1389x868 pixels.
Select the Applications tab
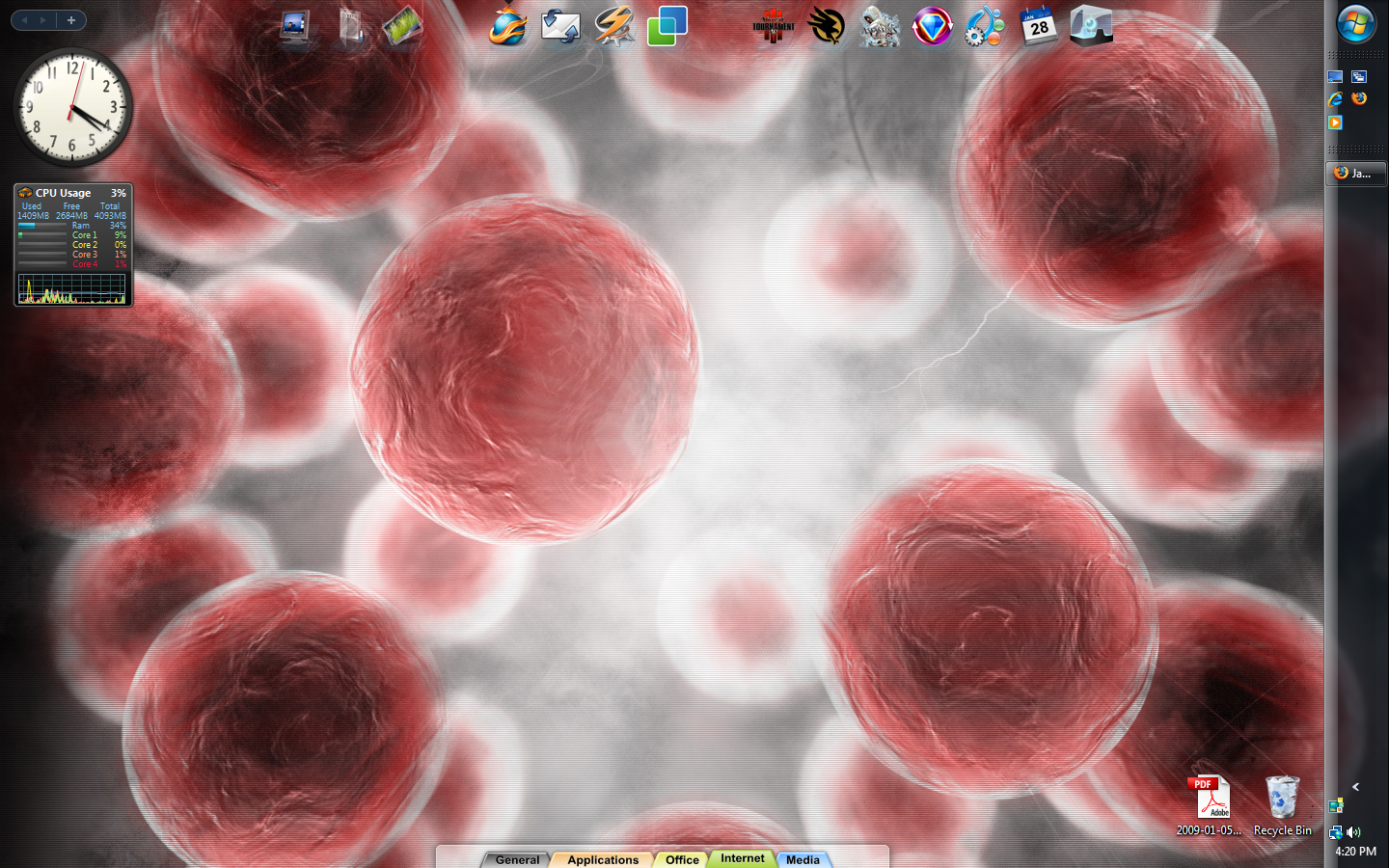tap(602, 859)
